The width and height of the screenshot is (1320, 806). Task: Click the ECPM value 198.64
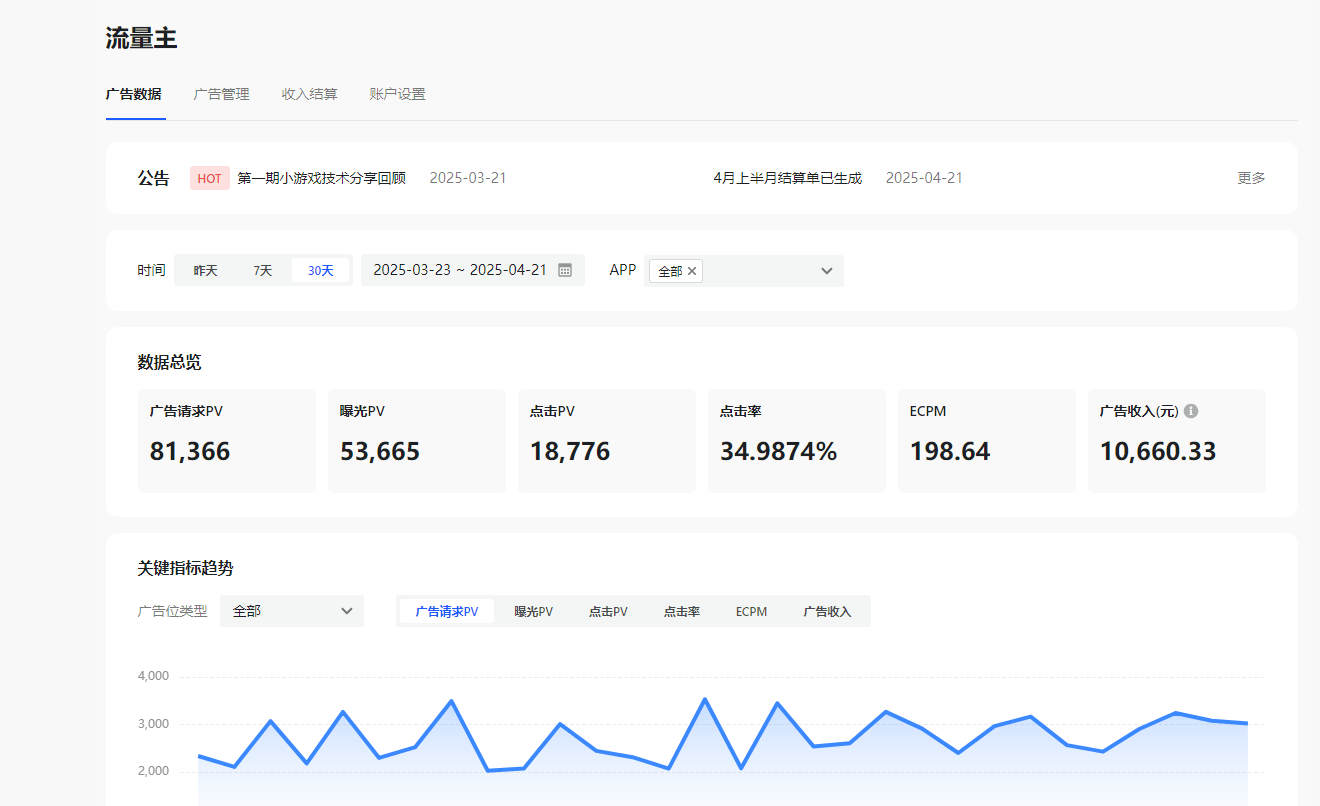click(950, 451)
